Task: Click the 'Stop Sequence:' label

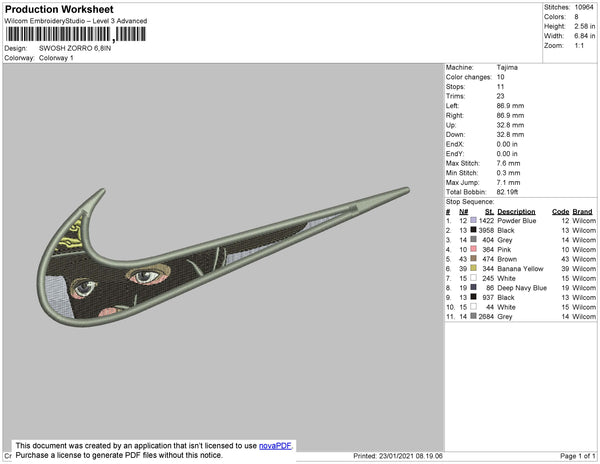Action: [470, 202]
